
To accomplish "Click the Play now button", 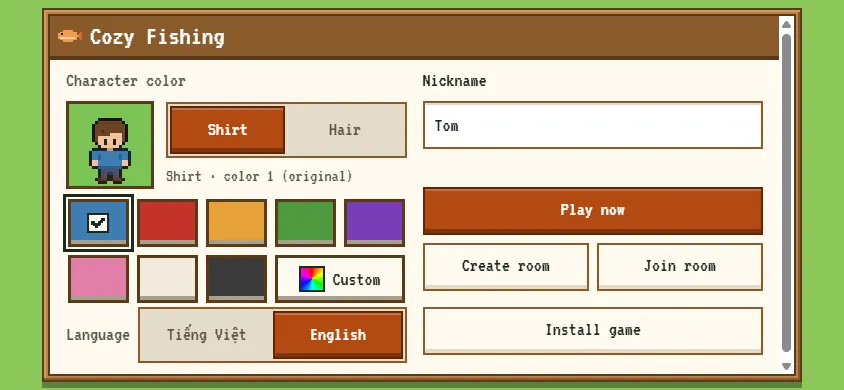I will pyautogui.click(x=593, y=210).
